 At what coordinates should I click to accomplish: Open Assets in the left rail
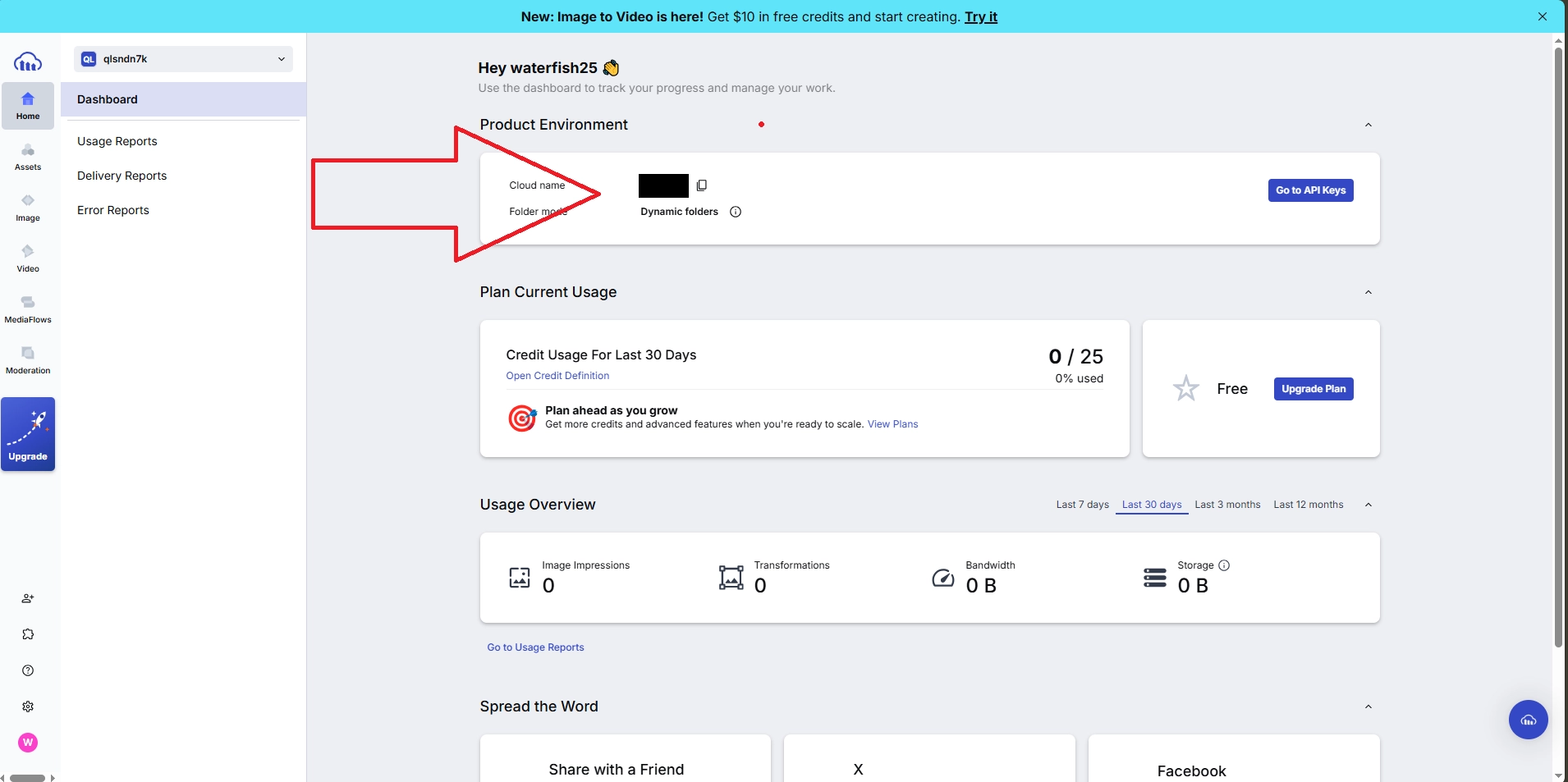[x=28, y=157]
